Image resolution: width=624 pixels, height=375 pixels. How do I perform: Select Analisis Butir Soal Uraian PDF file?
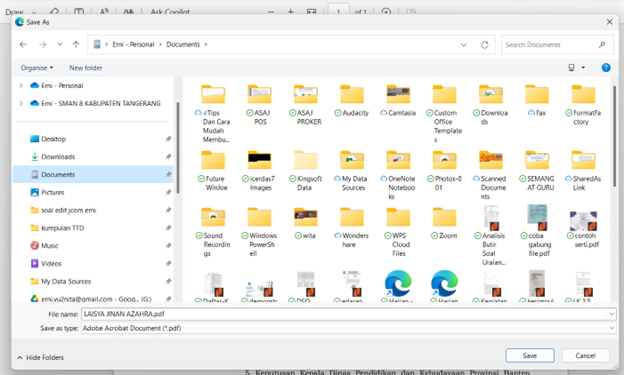(x=490, y=235)
